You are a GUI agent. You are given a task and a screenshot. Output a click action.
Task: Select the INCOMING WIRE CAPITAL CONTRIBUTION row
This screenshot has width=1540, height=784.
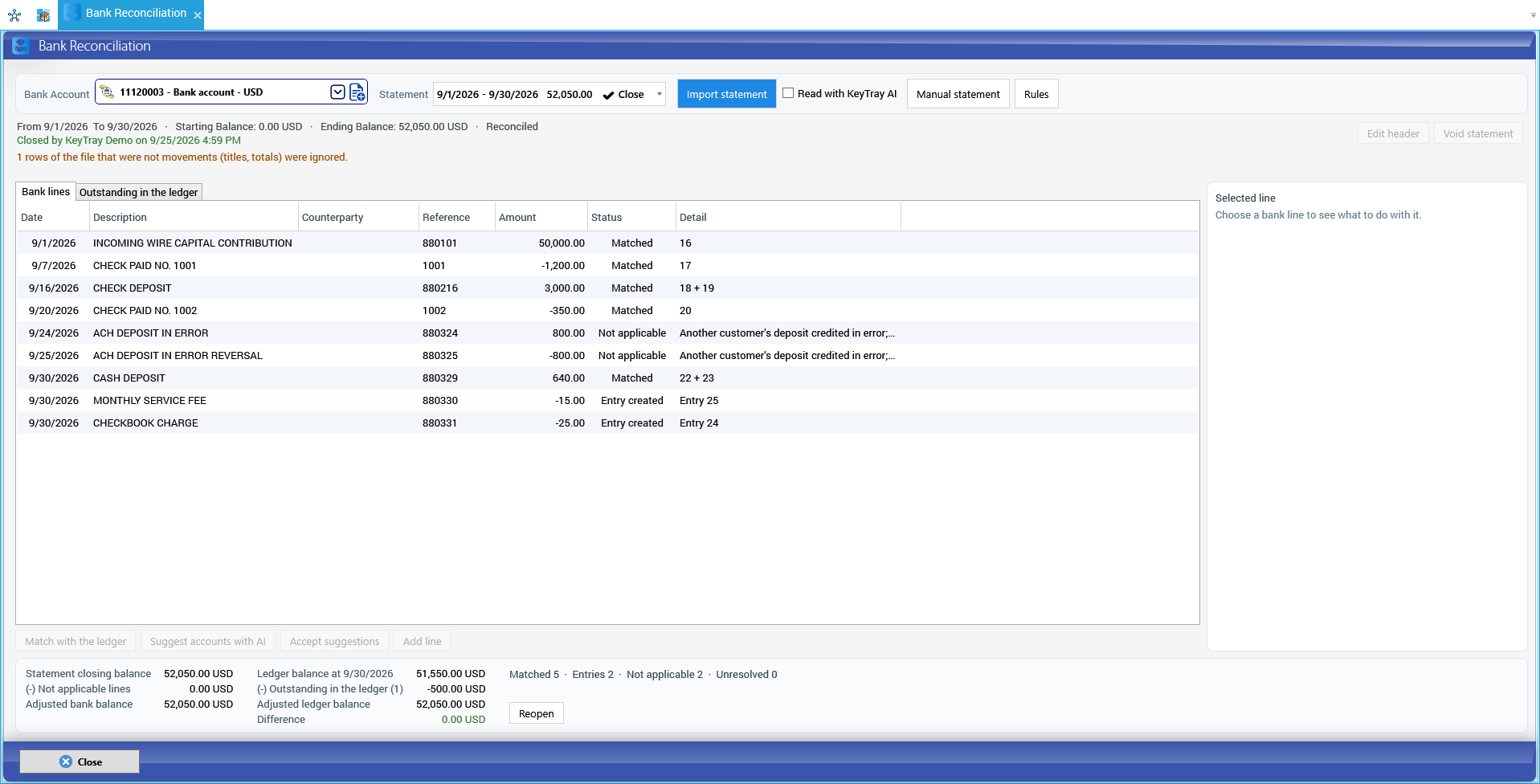pyautogui.click(x=607, y=243)
